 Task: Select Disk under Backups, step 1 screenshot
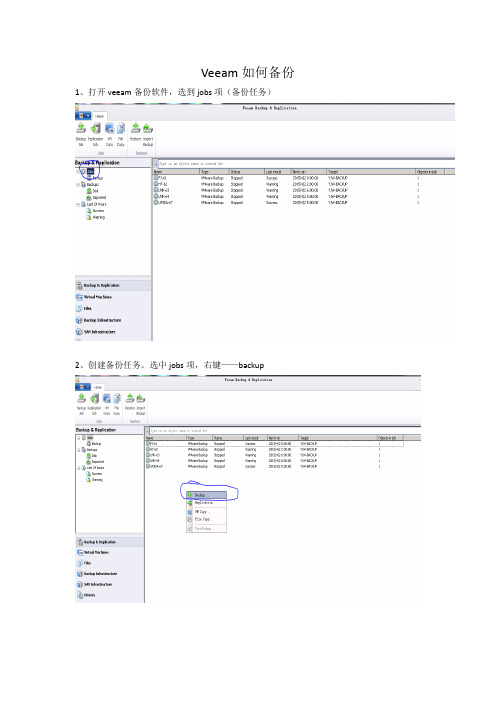pos(92,191)
